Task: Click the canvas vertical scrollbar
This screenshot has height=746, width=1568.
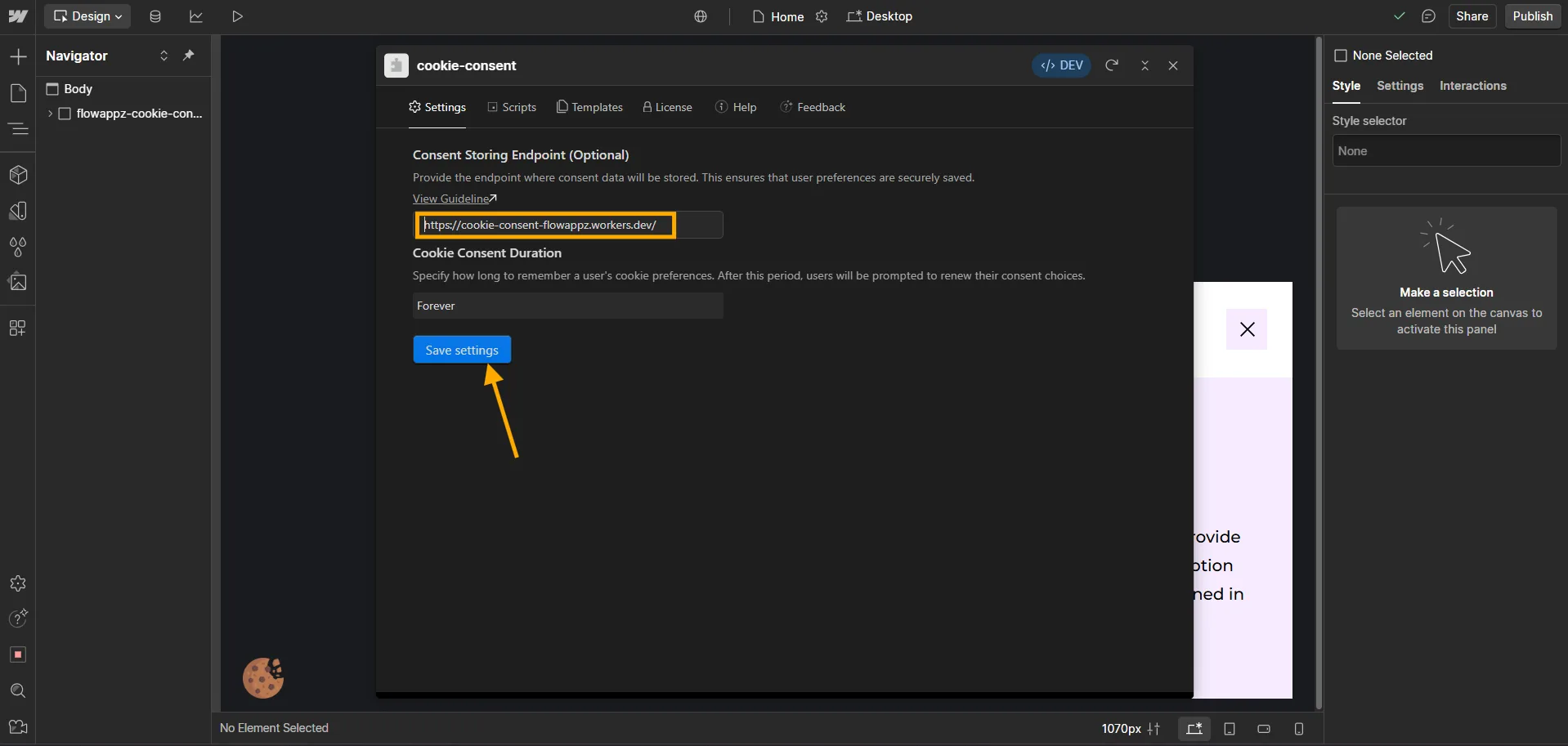Action: [1319, 373]
